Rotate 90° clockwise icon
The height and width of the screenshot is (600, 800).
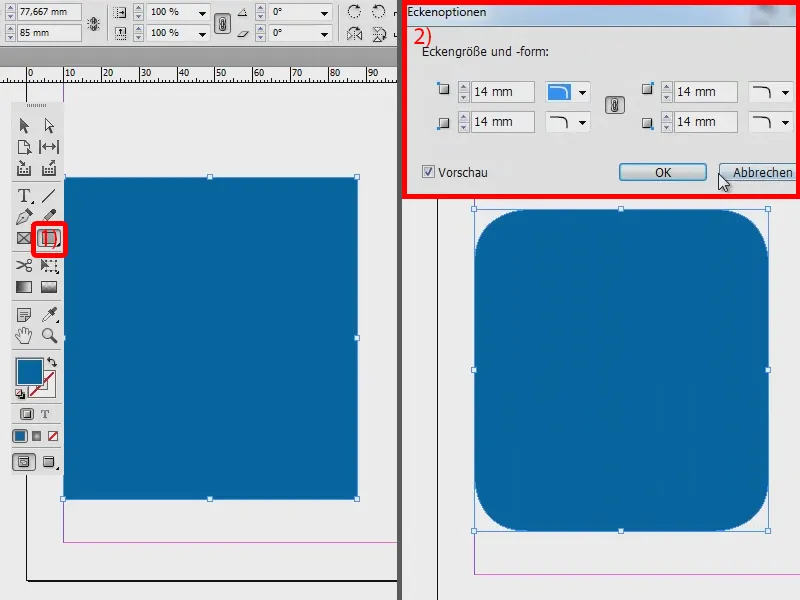point(354,11)
